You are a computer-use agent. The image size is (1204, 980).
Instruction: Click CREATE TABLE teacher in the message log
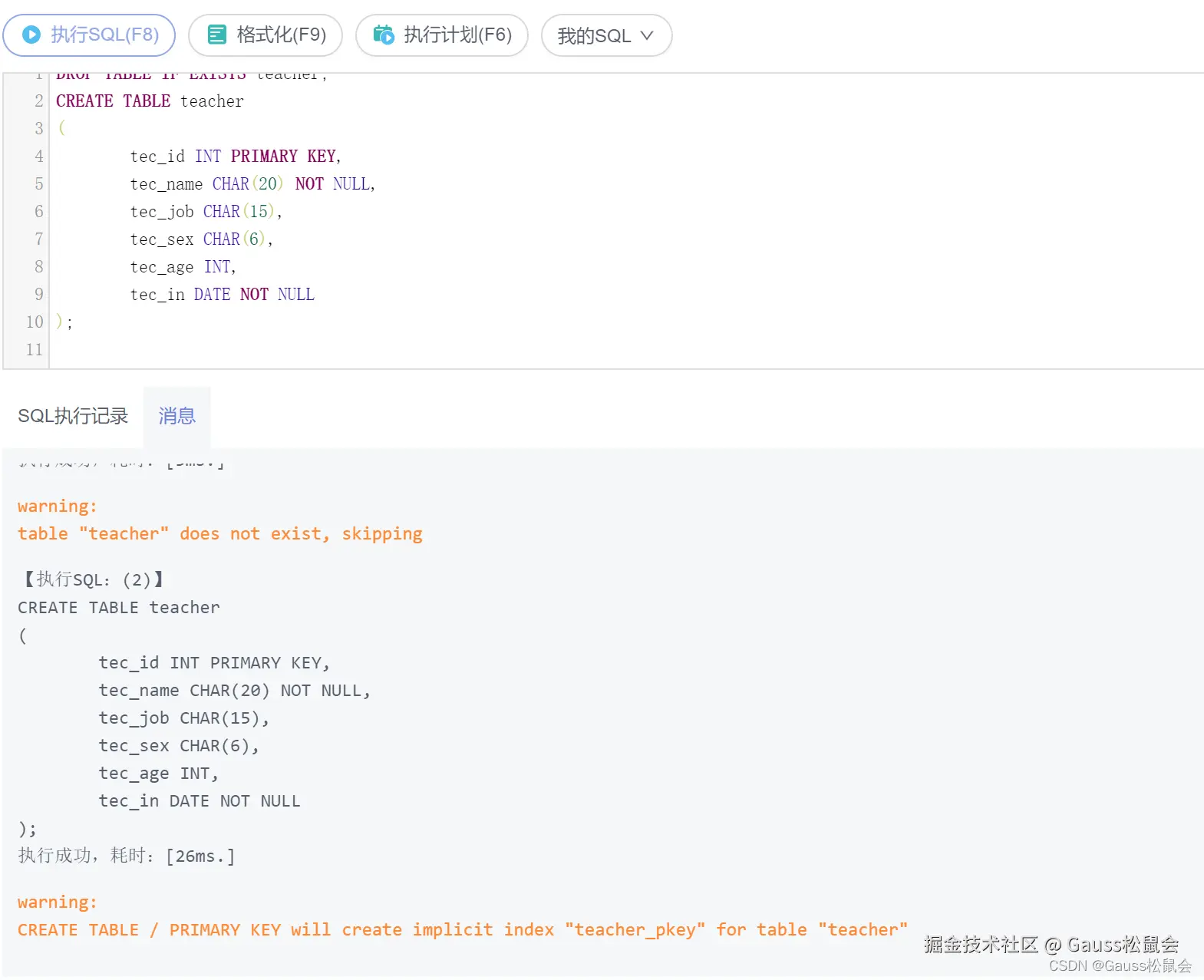[x=119, y=608]
